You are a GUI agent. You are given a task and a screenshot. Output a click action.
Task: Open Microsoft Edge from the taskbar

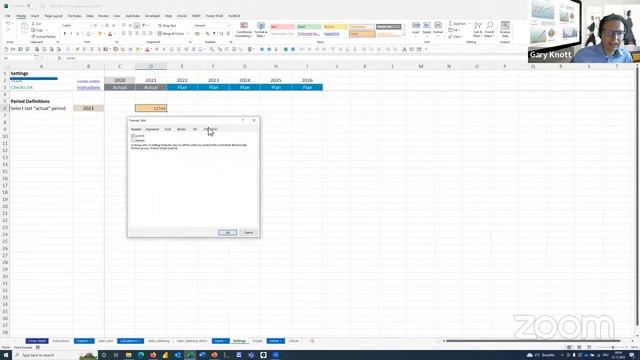141,355
